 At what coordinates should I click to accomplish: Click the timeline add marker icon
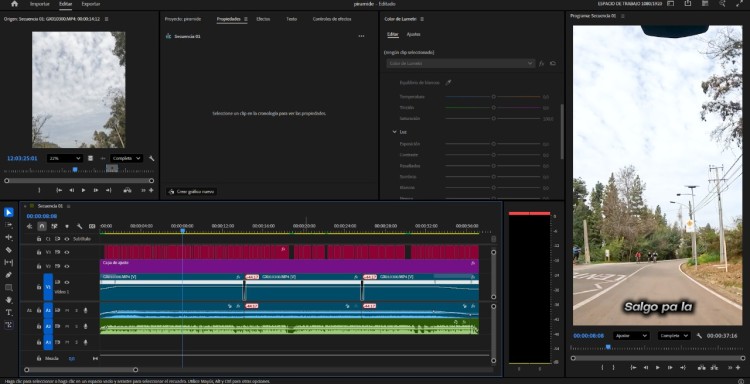pyautogui.click(x=67, y=226)
